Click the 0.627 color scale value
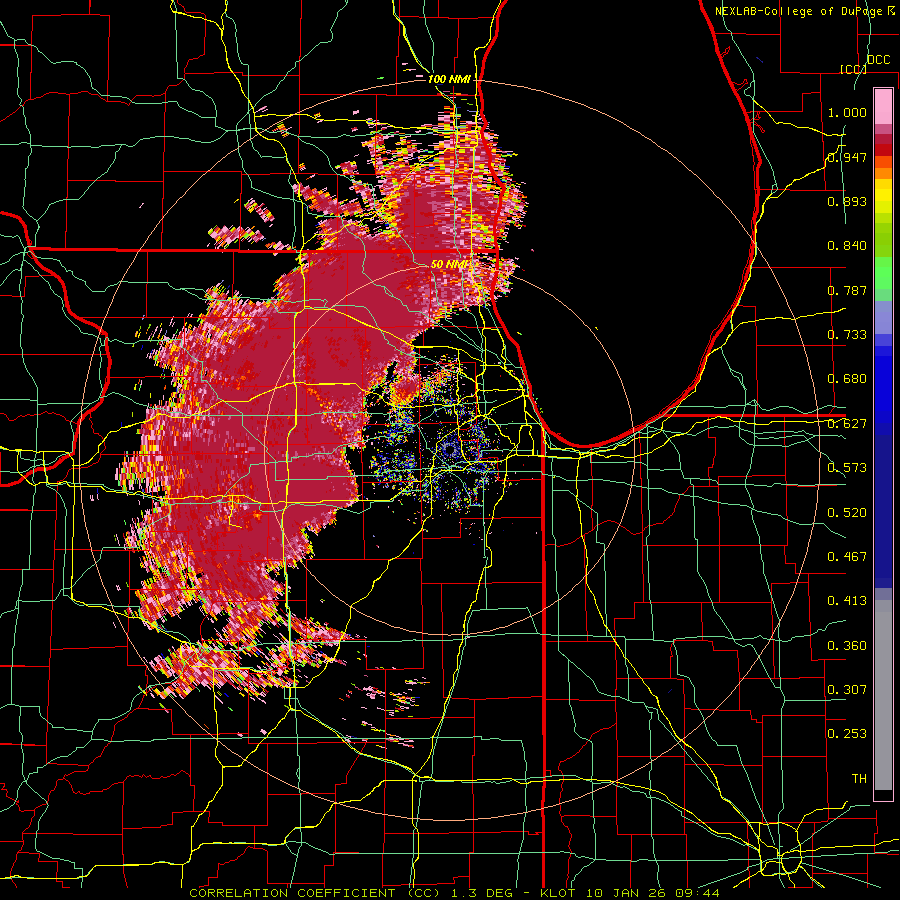900x900 pixels. (x=847, y=423)
